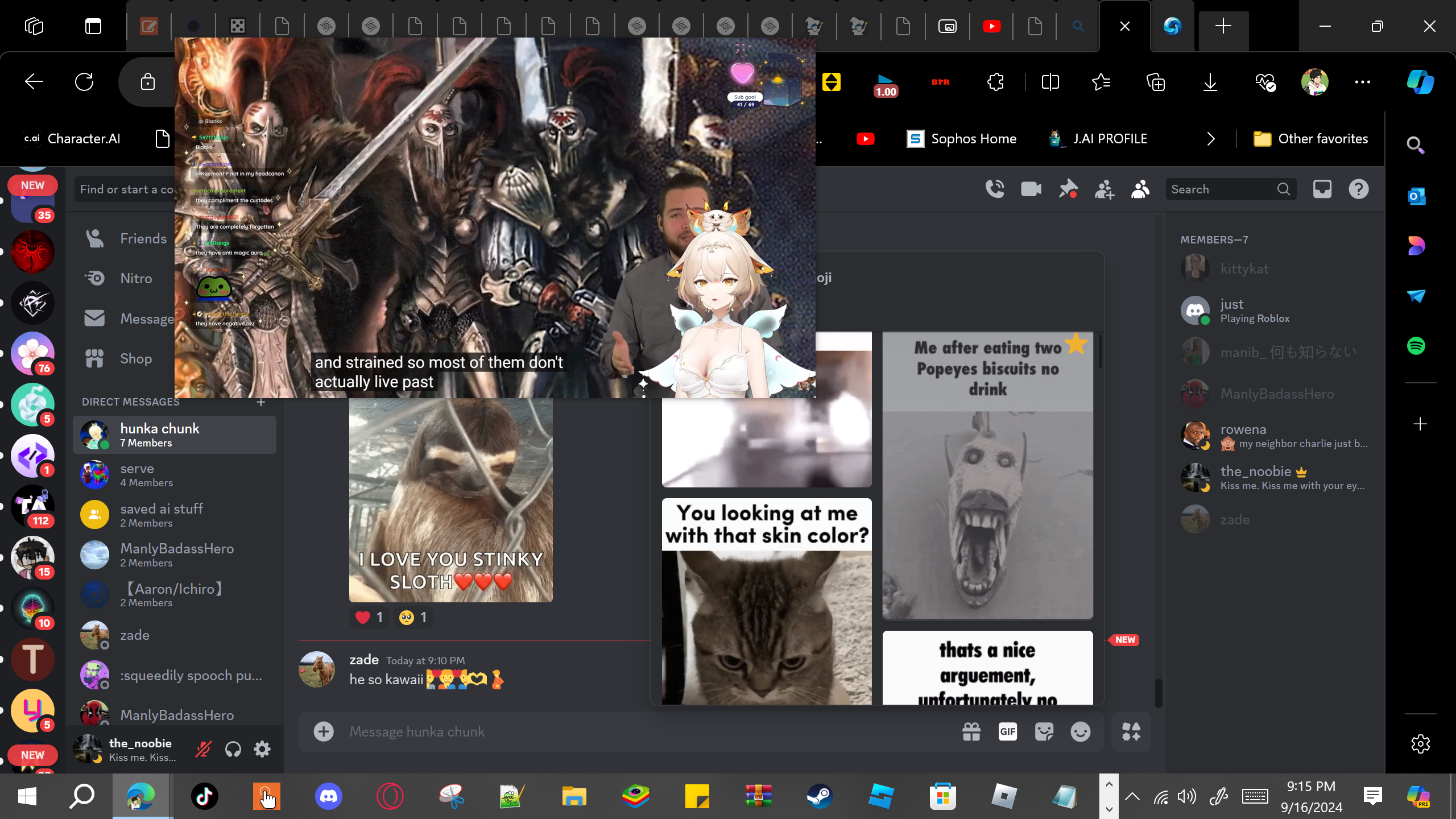Open pinned messages in Discord
1456x819 pixels.
tap(1068, 189)
